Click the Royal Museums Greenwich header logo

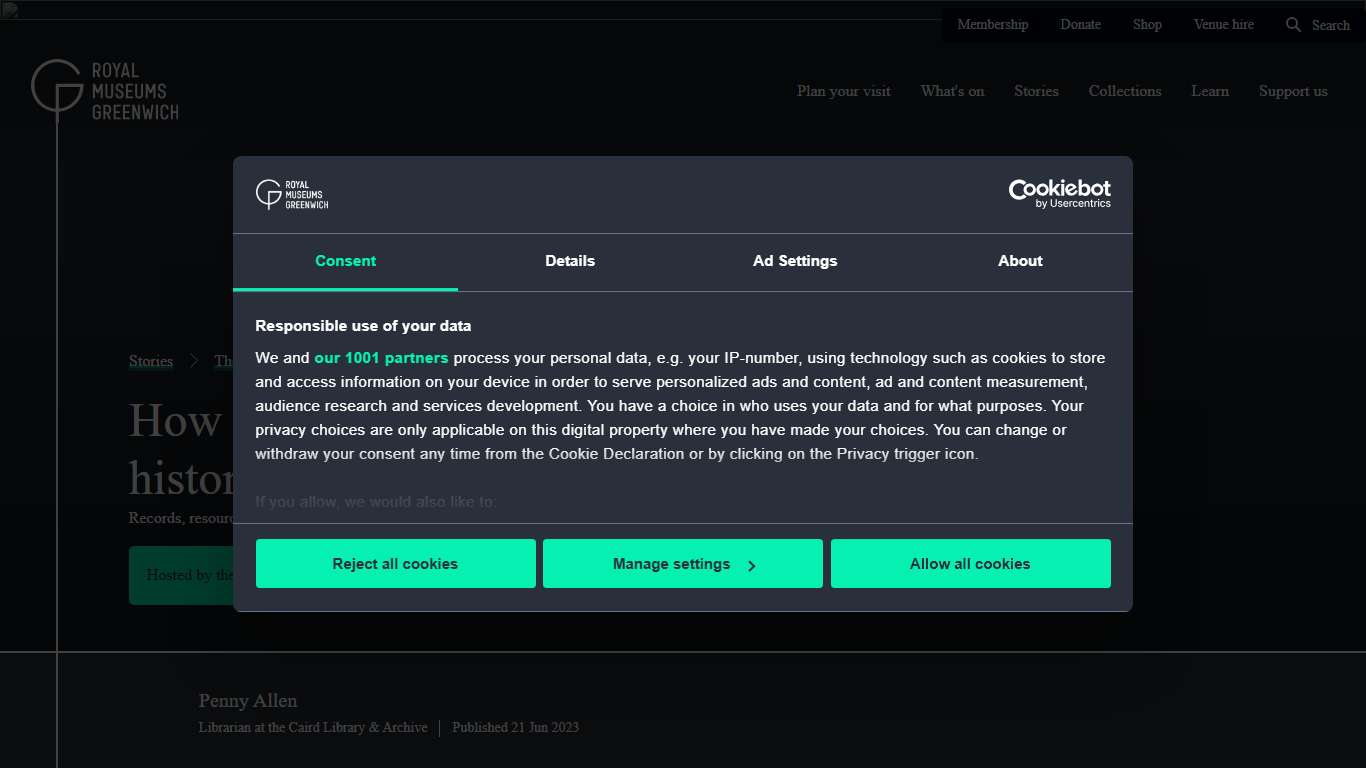coord(105,90)
